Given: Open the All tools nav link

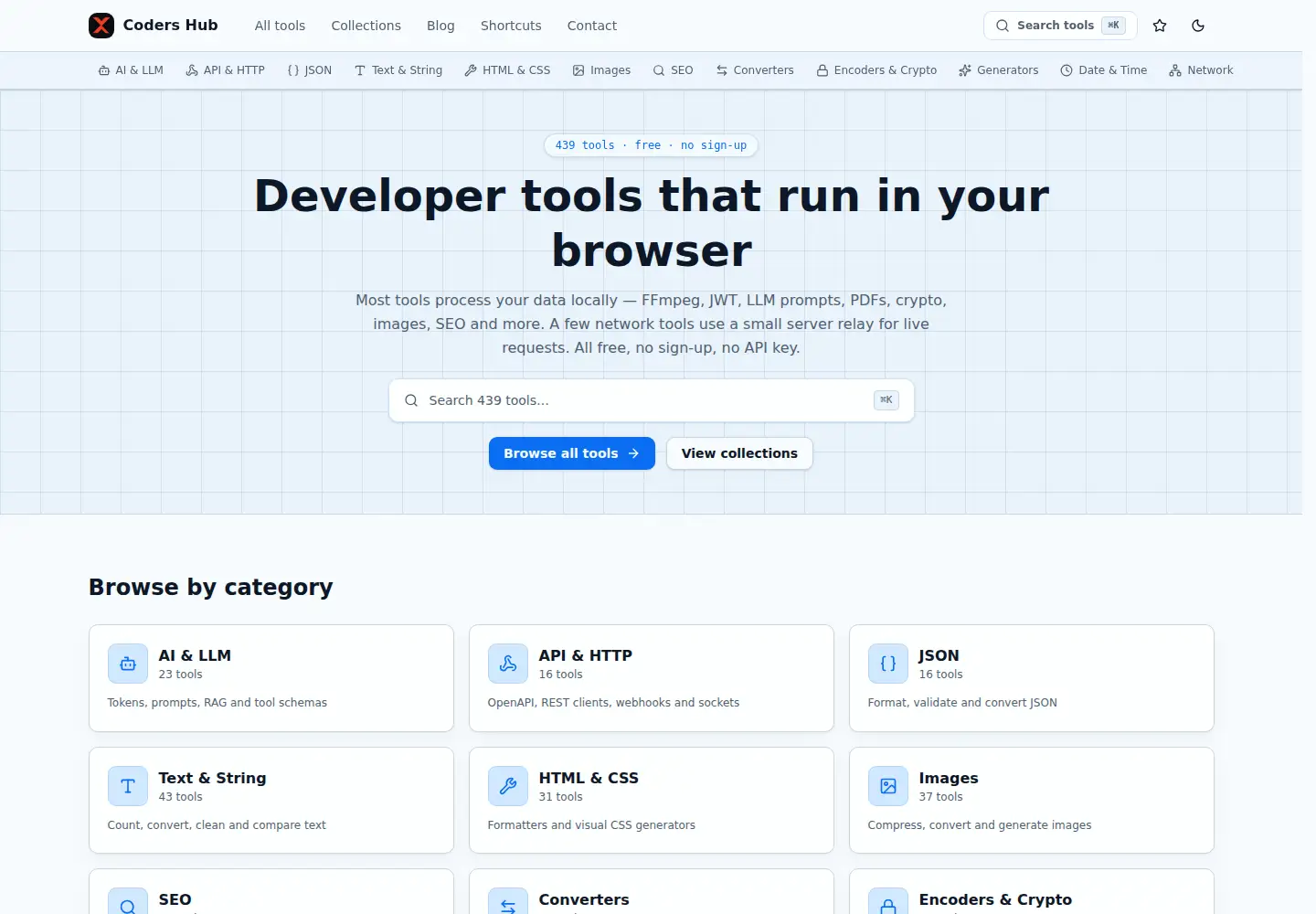Looking at the screenshot, I should [280, 26].
